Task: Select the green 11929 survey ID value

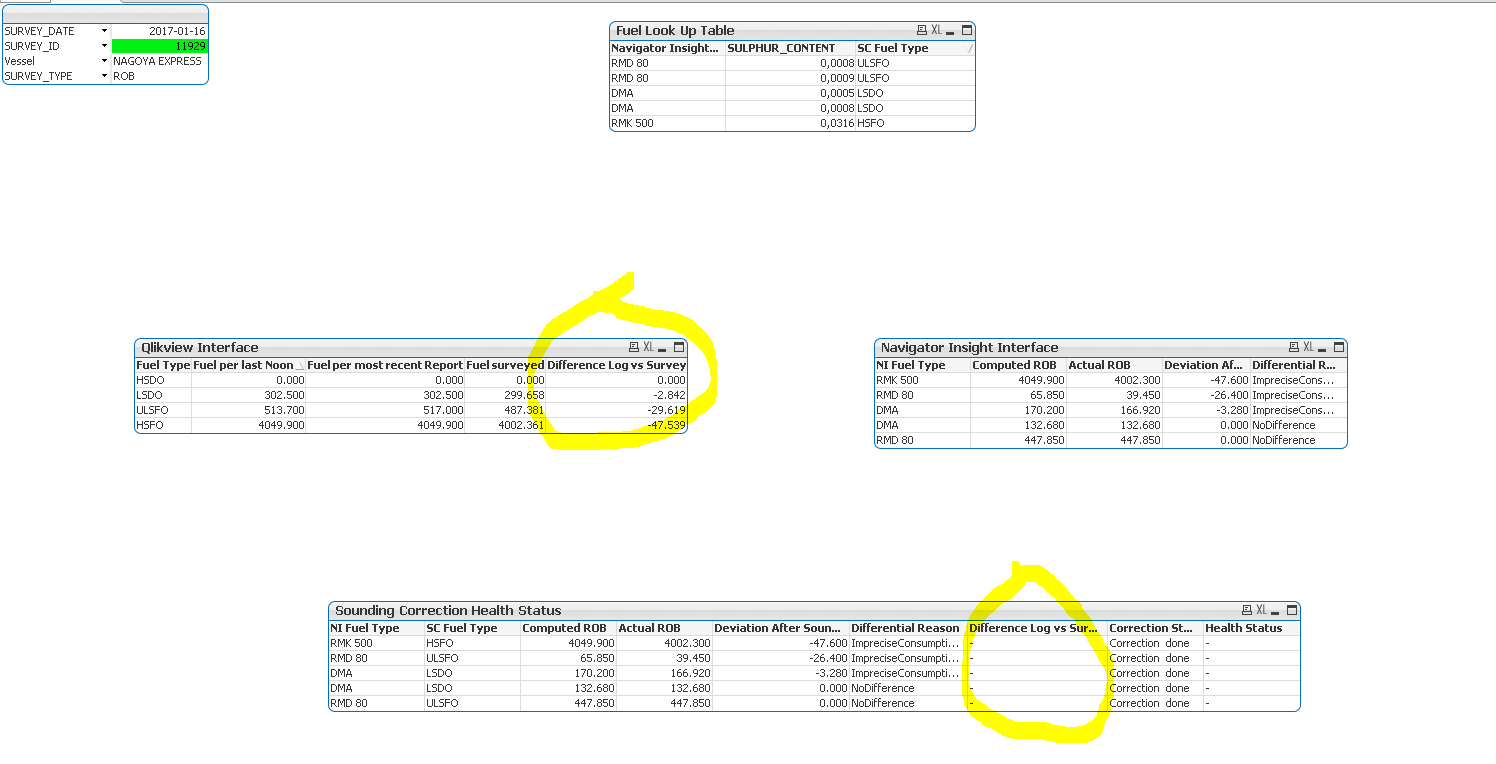Action: [x=160, y=46]
